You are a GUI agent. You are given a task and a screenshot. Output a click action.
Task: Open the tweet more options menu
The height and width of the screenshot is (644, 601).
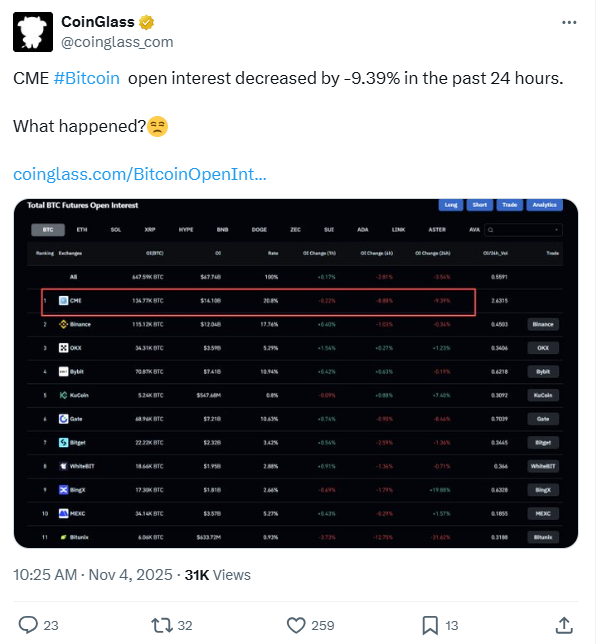pos(568,21)
